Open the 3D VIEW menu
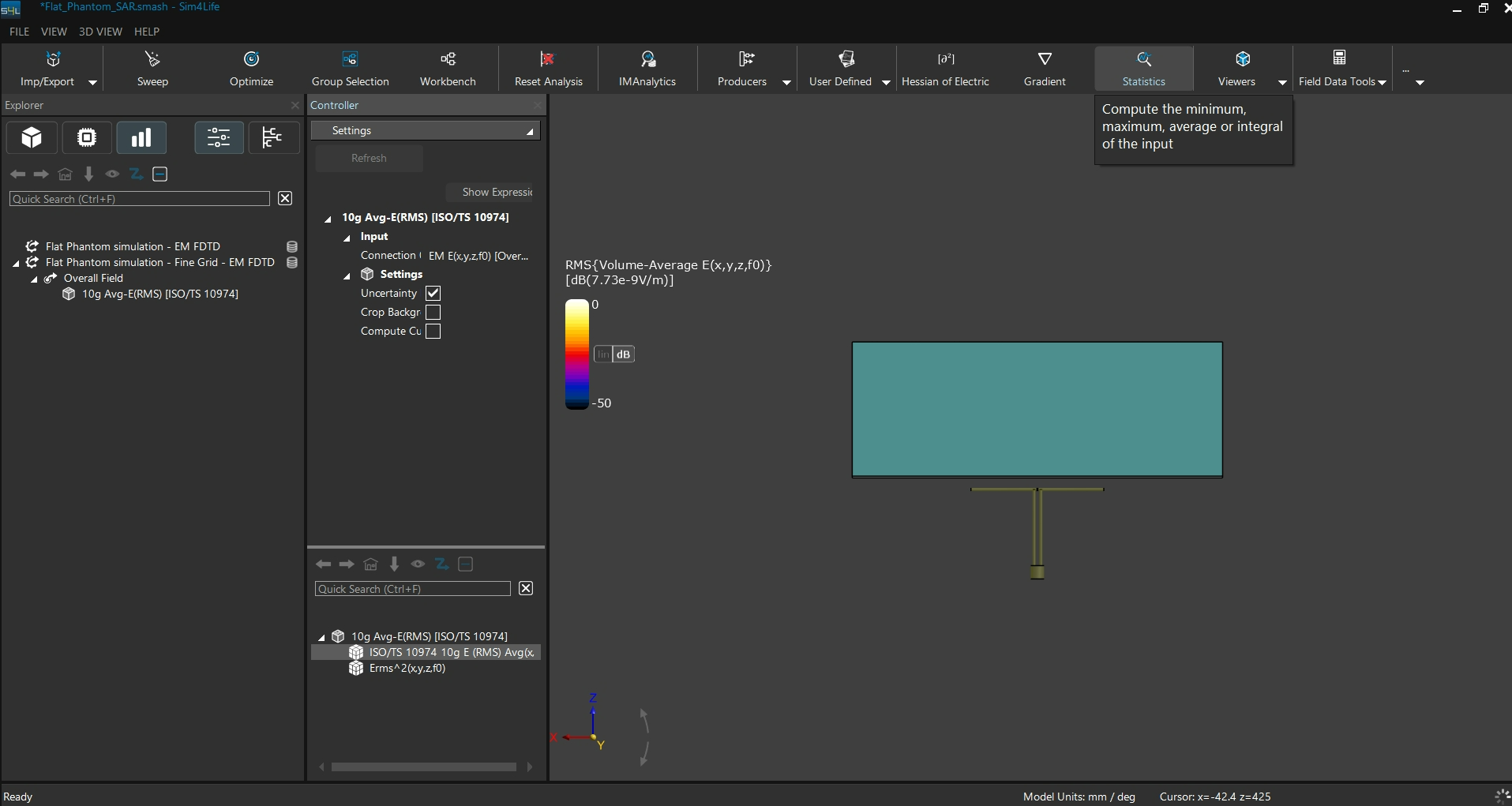Screen dimensions: 1512x806 point(100,32)
